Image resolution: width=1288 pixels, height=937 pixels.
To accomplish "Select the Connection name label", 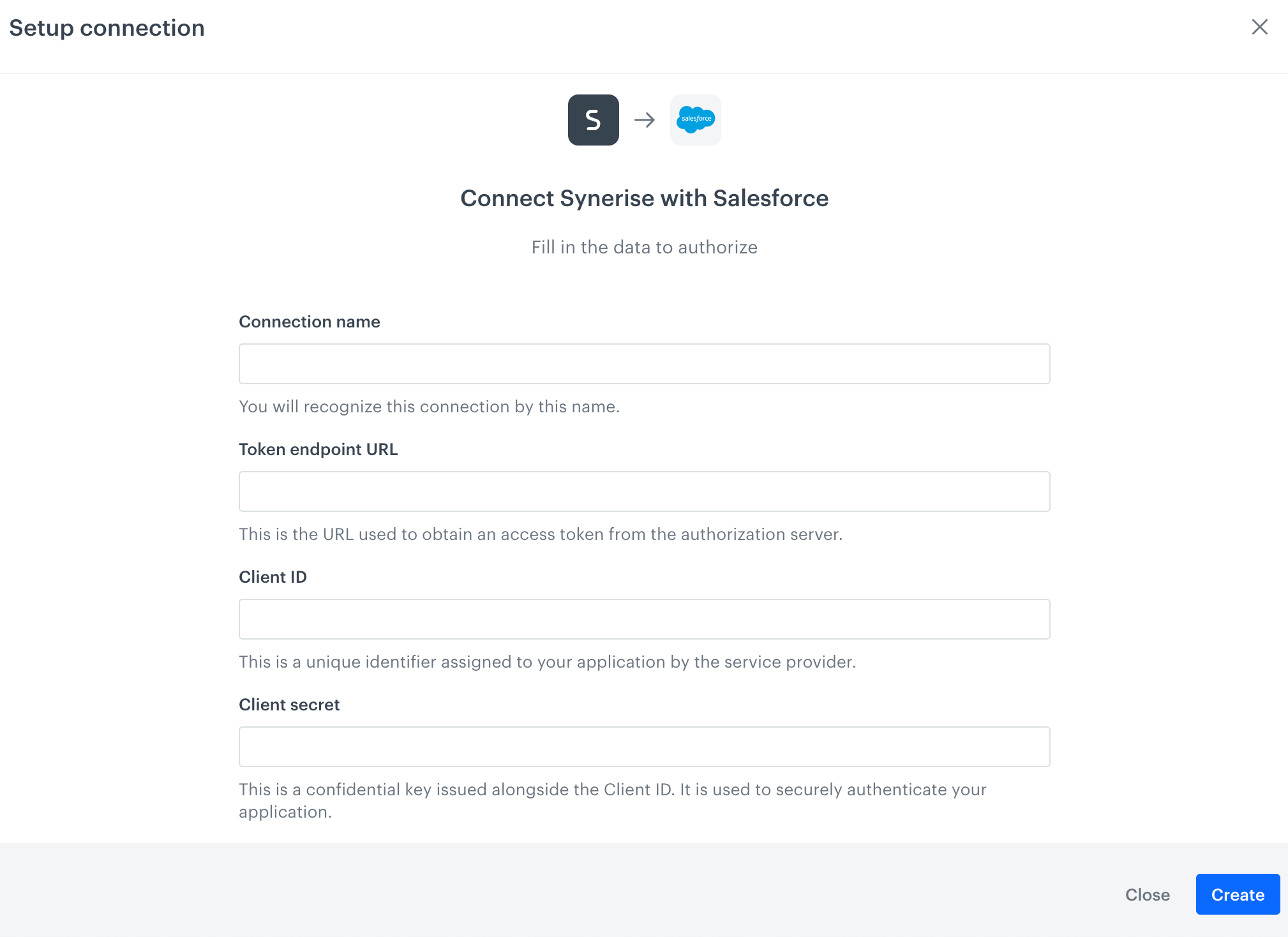I will [x=310, y=322].
